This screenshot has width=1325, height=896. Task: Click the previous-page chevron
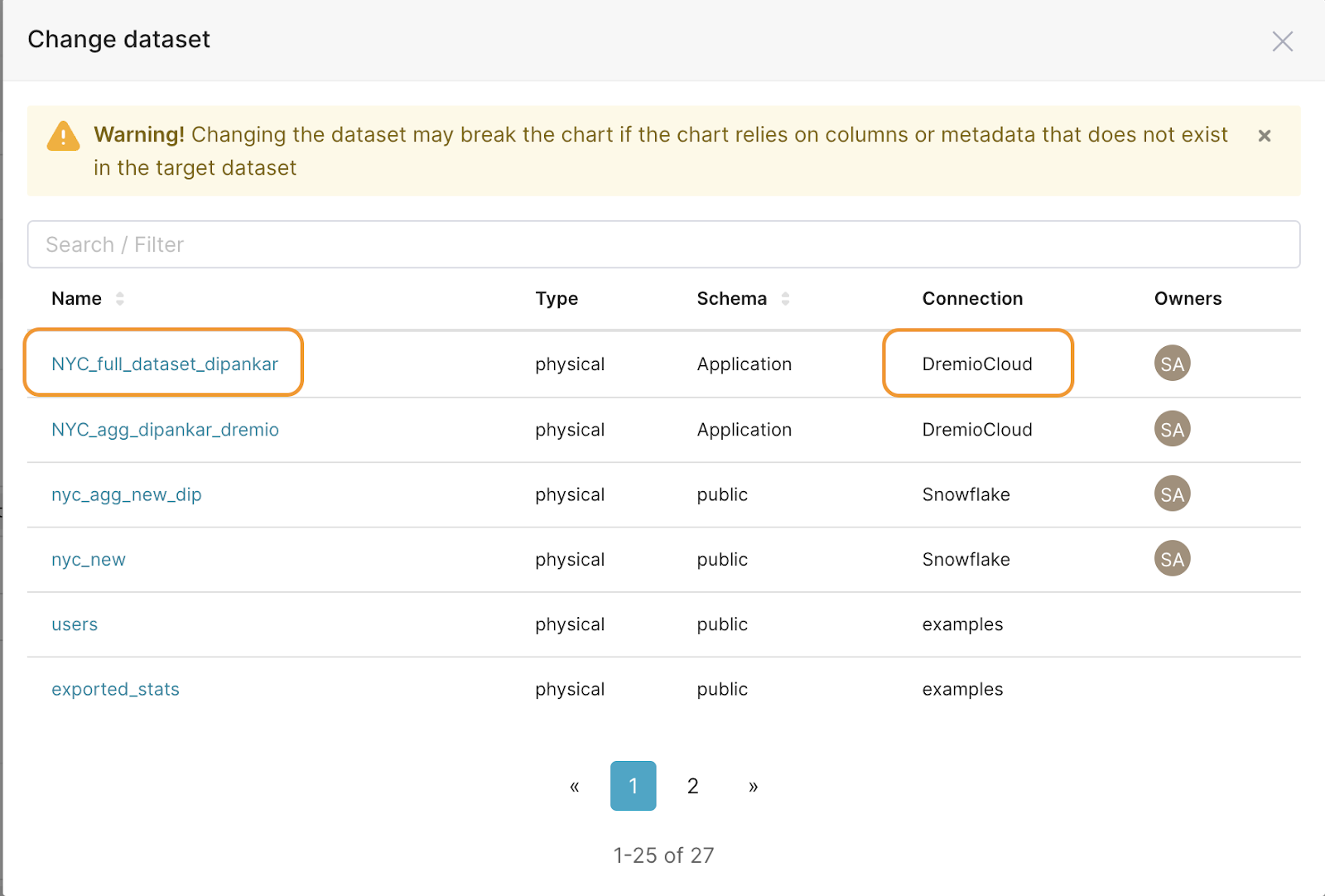pyautogui.click(x=575, y=785)
